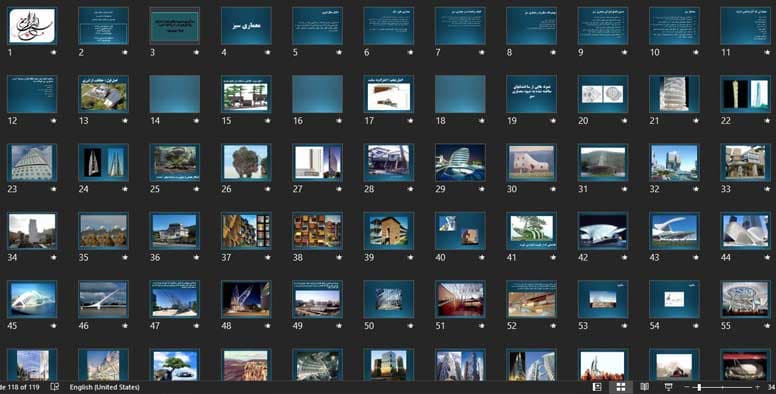This screenshot has height=394, width=776.
Task: Select slide 32 thumbnail
Action: click(x=674, y=162)
